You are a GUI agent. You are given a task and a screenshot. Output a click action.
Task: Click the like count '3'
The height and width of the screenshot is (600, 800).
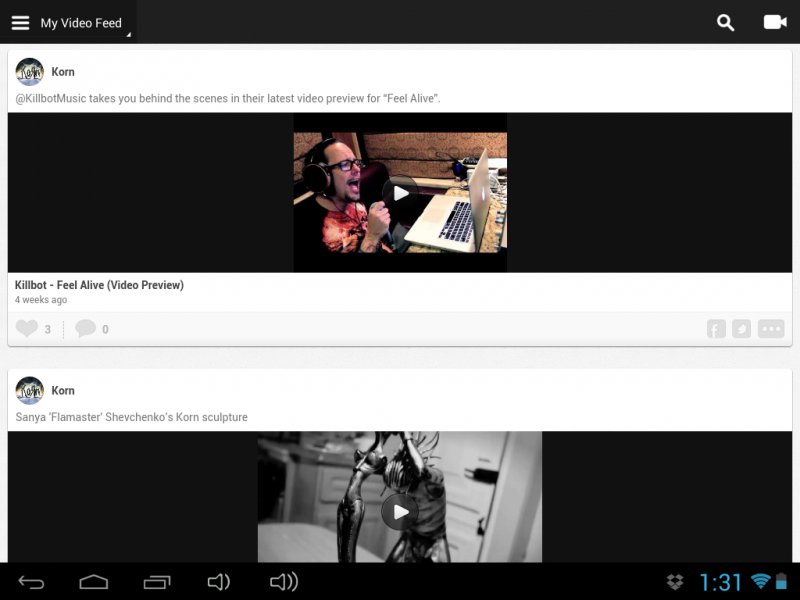click(x=47, y=330)
